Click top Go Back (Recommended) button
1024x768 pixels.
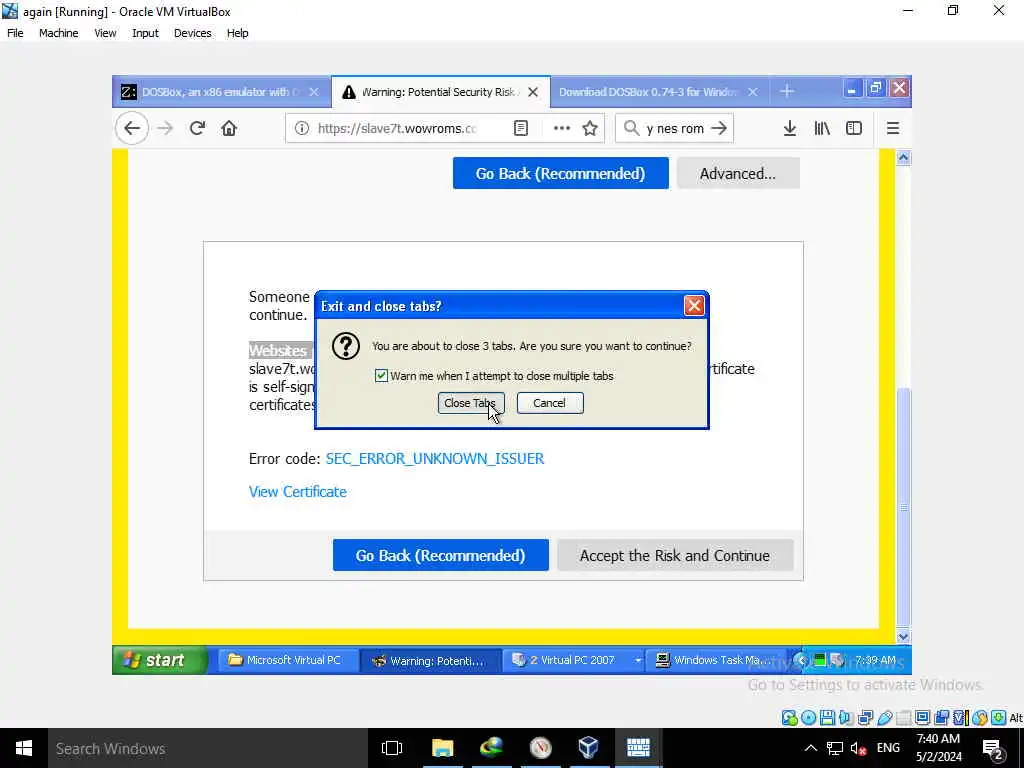coord(560,173)
